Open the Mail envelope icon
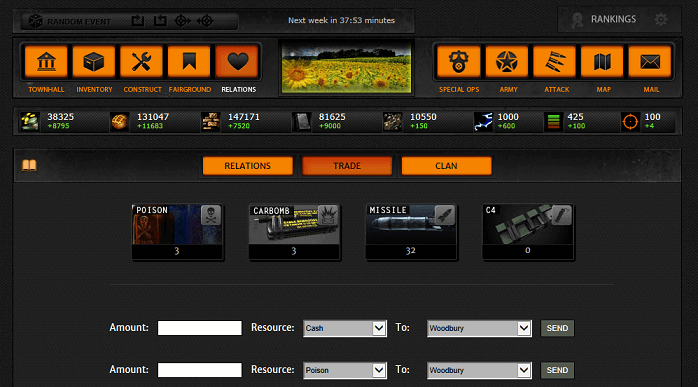 click(x=650, y=61)
